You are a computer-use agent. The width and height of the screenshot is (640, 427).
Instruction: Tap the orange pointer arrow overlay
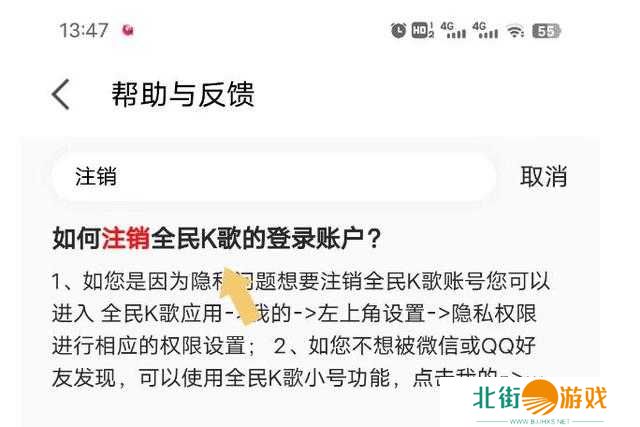[x=238, y=295]
